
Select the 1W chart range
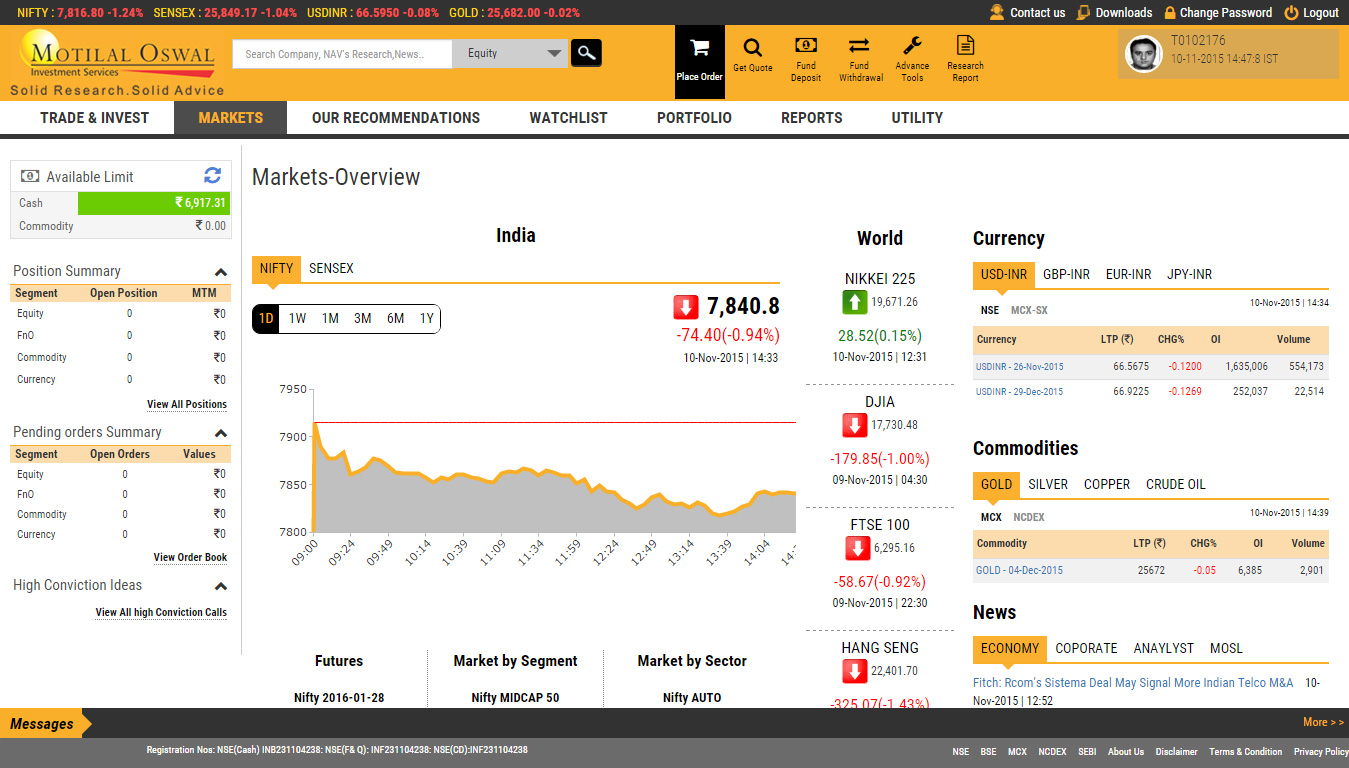[297, 319]
